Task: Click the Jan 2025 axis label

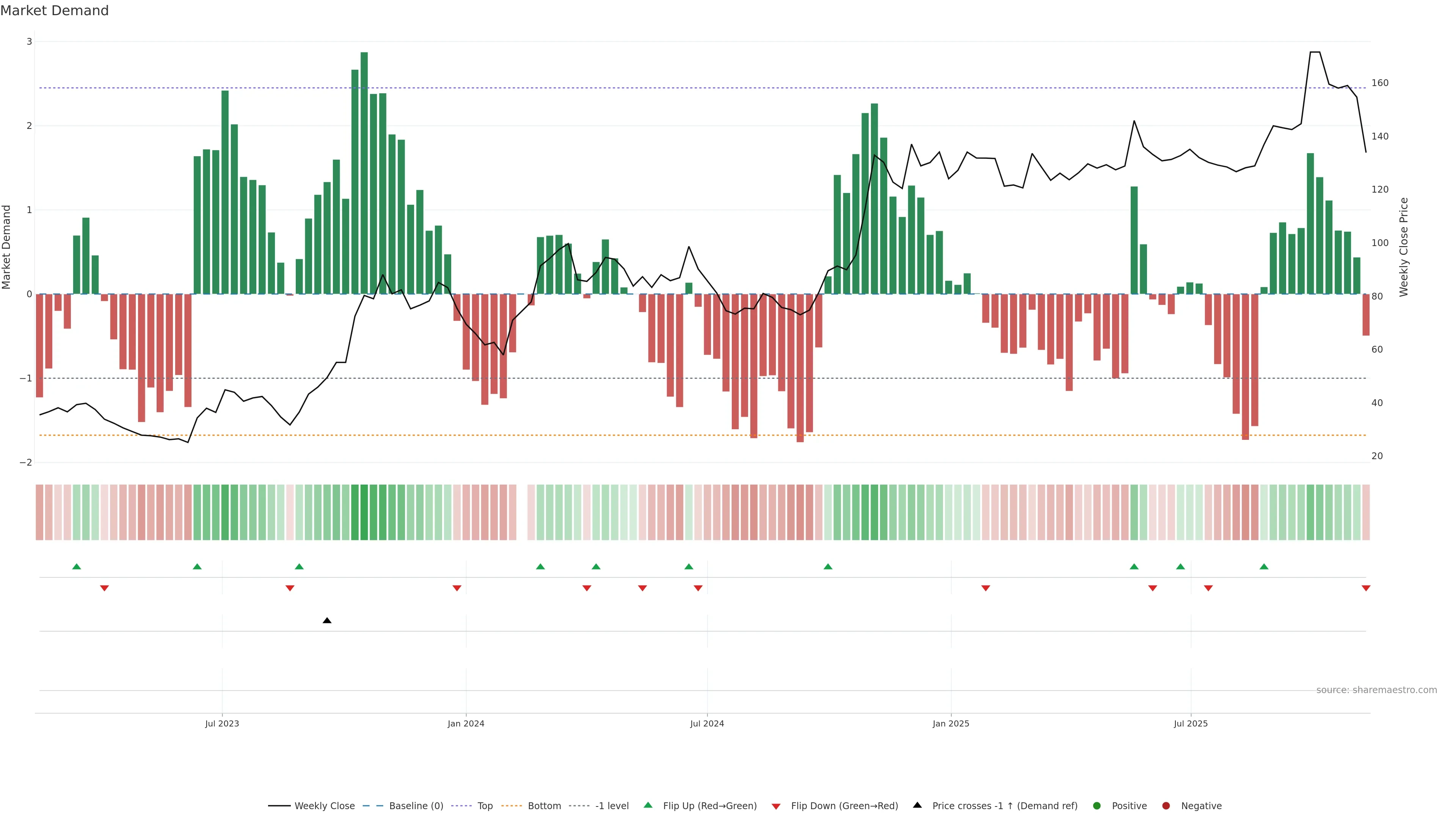Action: [x=951, y=723]
